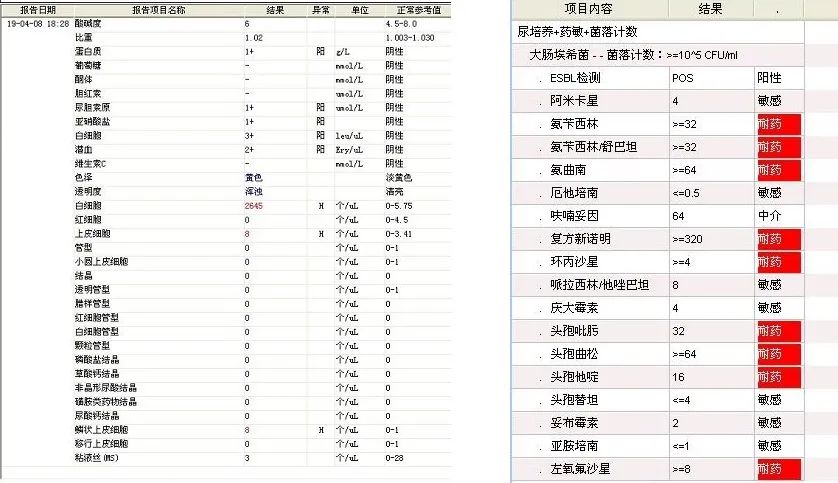This screenshot has width=838, height=483.
Task: Click the 异常 column header
Action: pyautogui.click(x=321, y=10)
